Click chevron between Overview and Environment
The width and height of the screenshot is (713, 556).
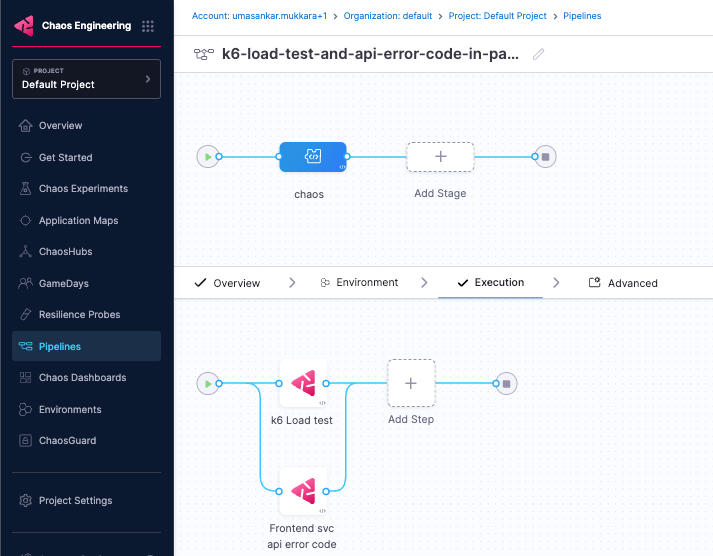tap(292, 283)
